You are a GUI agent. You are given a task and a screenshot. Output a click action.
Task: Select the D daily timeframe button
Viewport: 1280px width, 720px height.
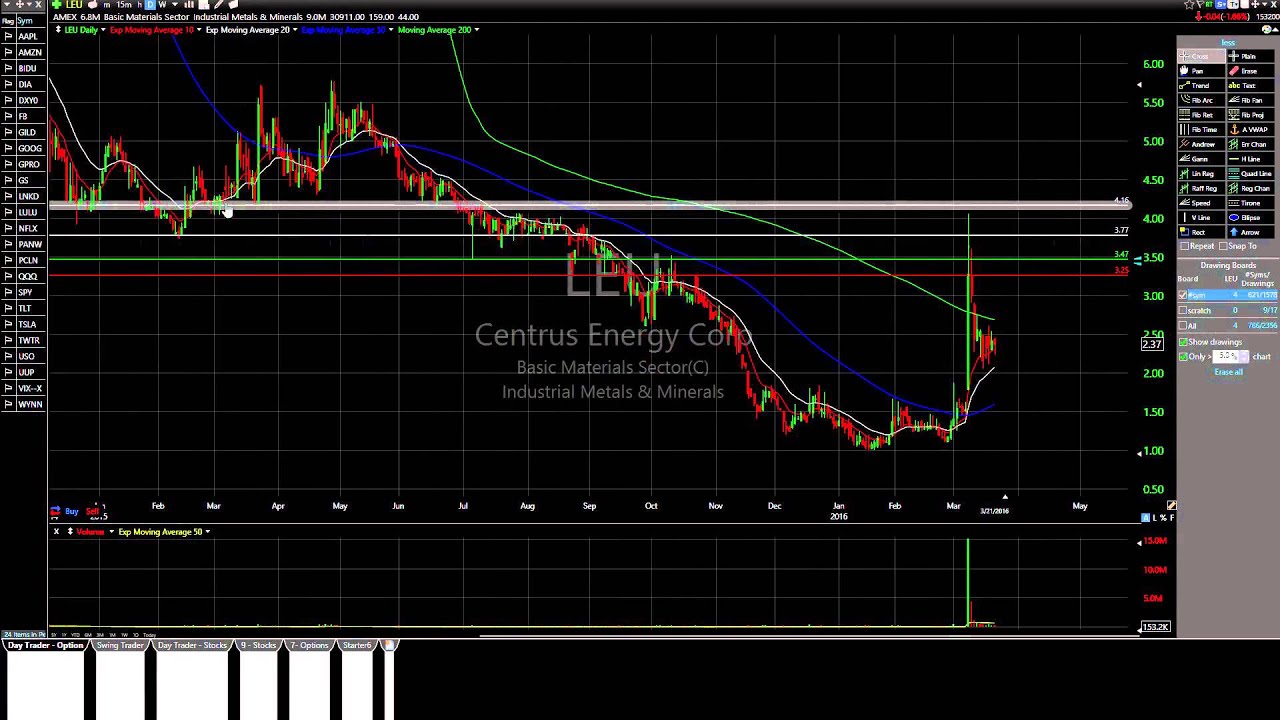pyautogui.click(x=150, y=5)
